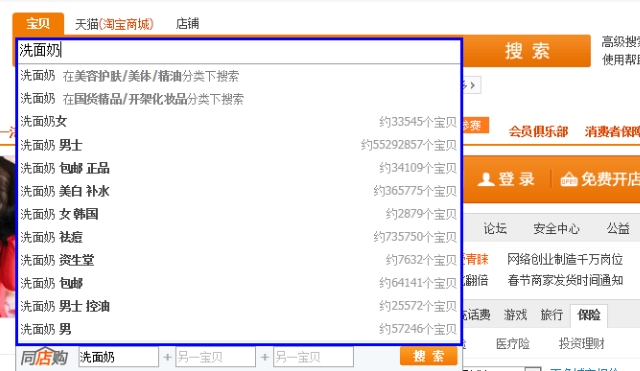Click the chevron arrow below the search button

click(472, 85)
